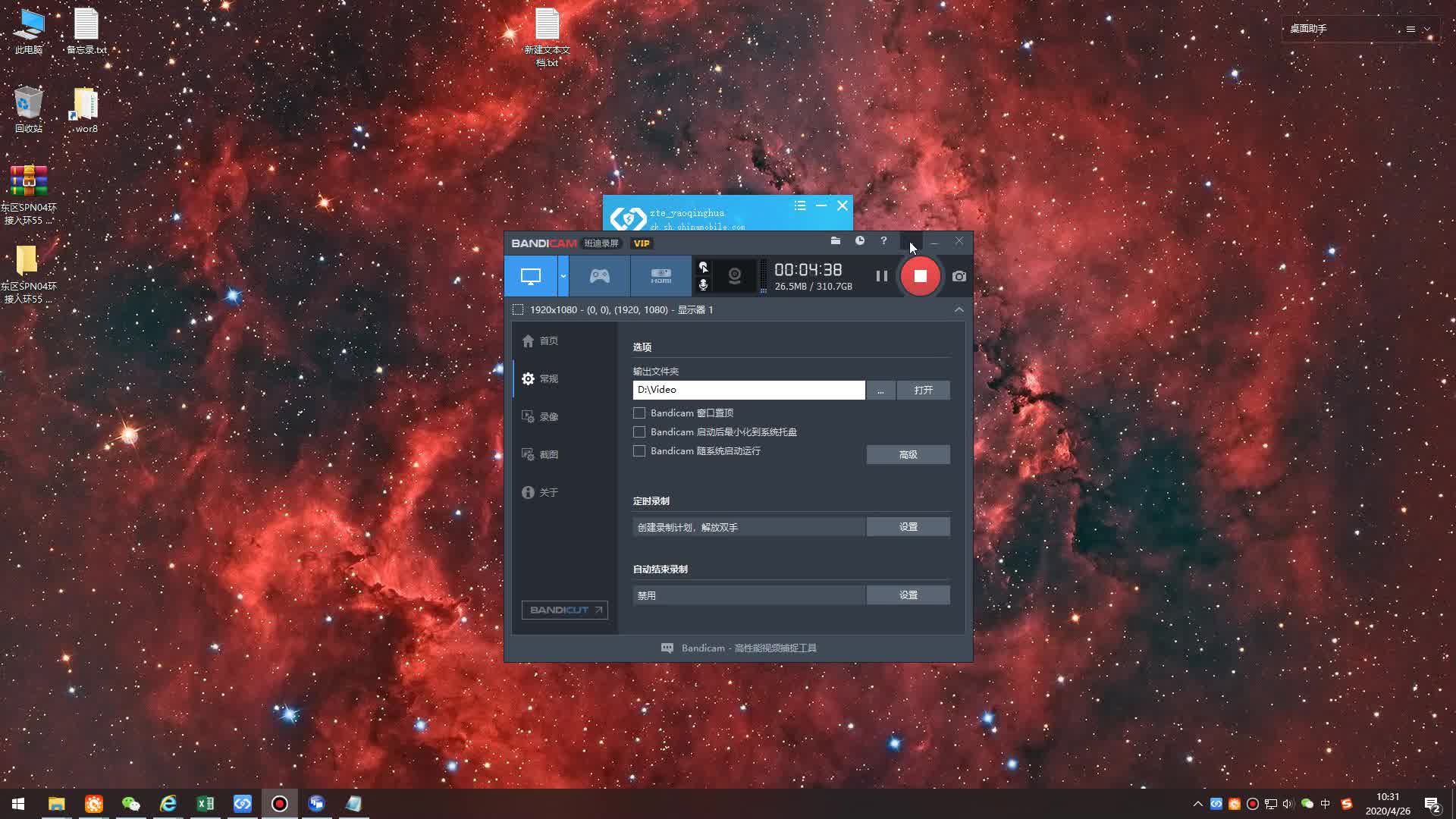Select game recording mode gamepad icon

[599, 276]
